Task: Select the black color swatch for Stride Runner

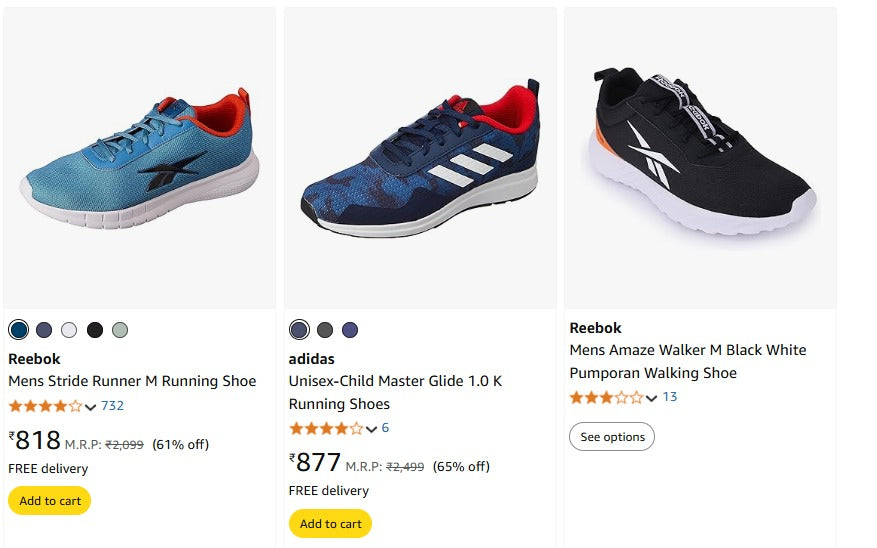Action: [95, 330]
